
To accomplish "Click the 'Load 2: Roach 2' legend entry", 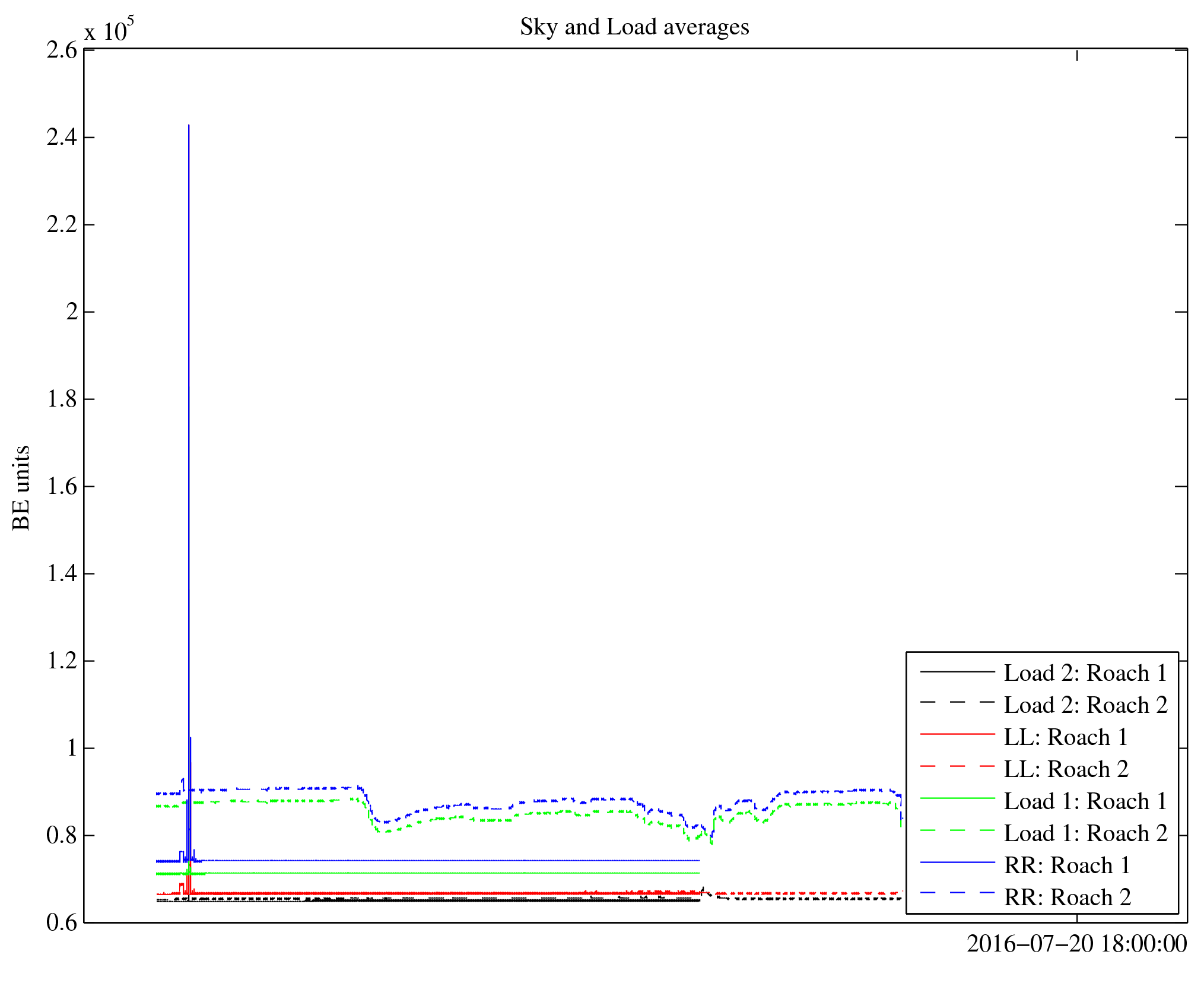I will click(x=1085, y=705).
